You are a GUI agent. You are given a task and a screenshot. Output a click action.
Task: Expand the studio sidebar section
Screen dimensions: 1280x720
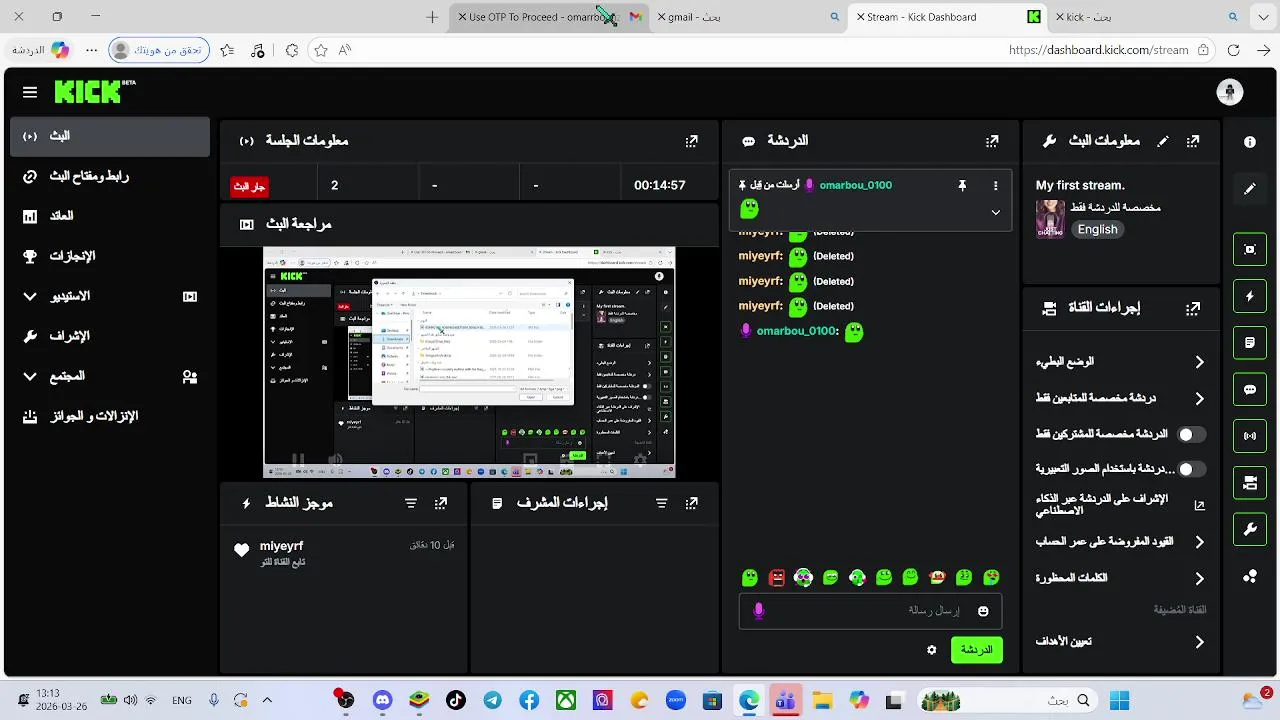coord(110,297)
